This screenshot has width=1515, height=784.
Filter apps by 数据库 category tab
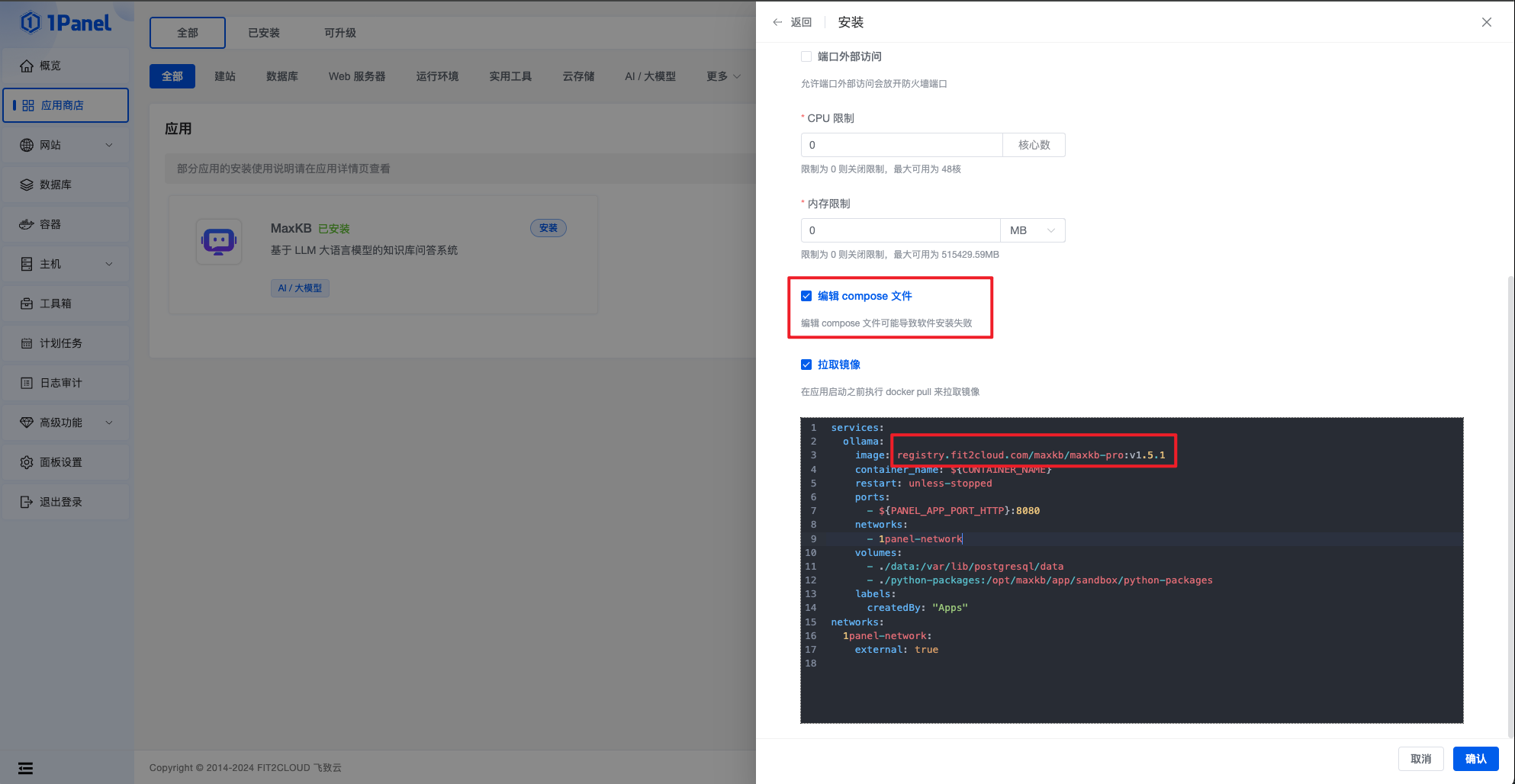pyautogui.click(x=282, y=76)
